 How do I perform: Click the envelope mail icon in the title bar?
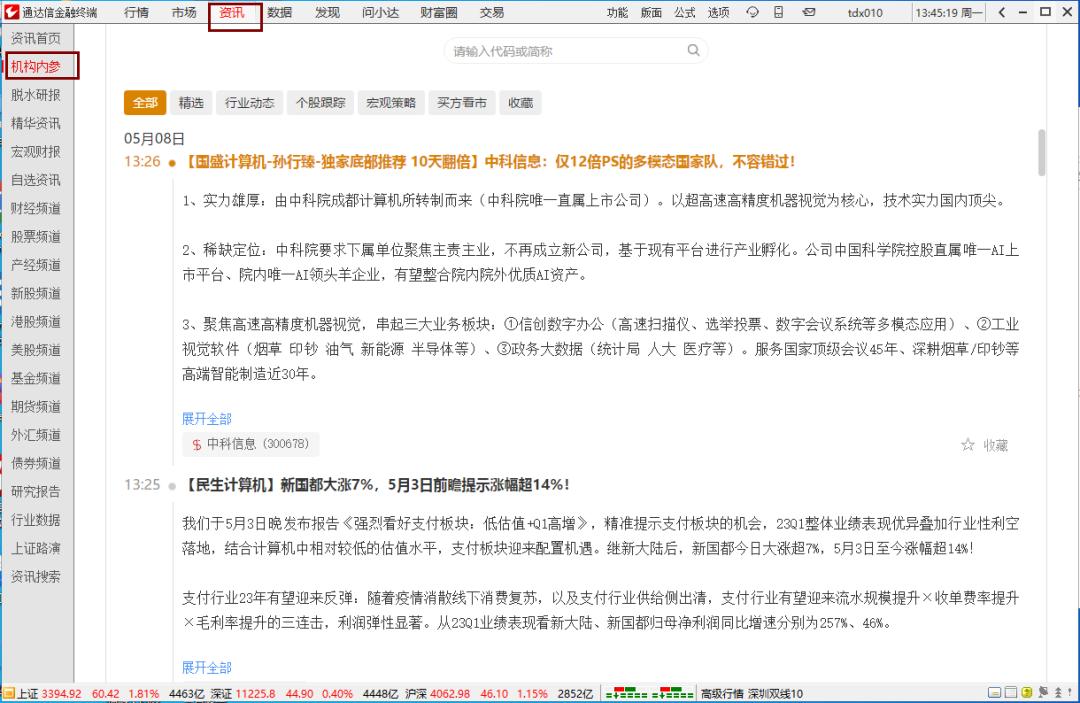pyautogui.click(x=808, y=12)
